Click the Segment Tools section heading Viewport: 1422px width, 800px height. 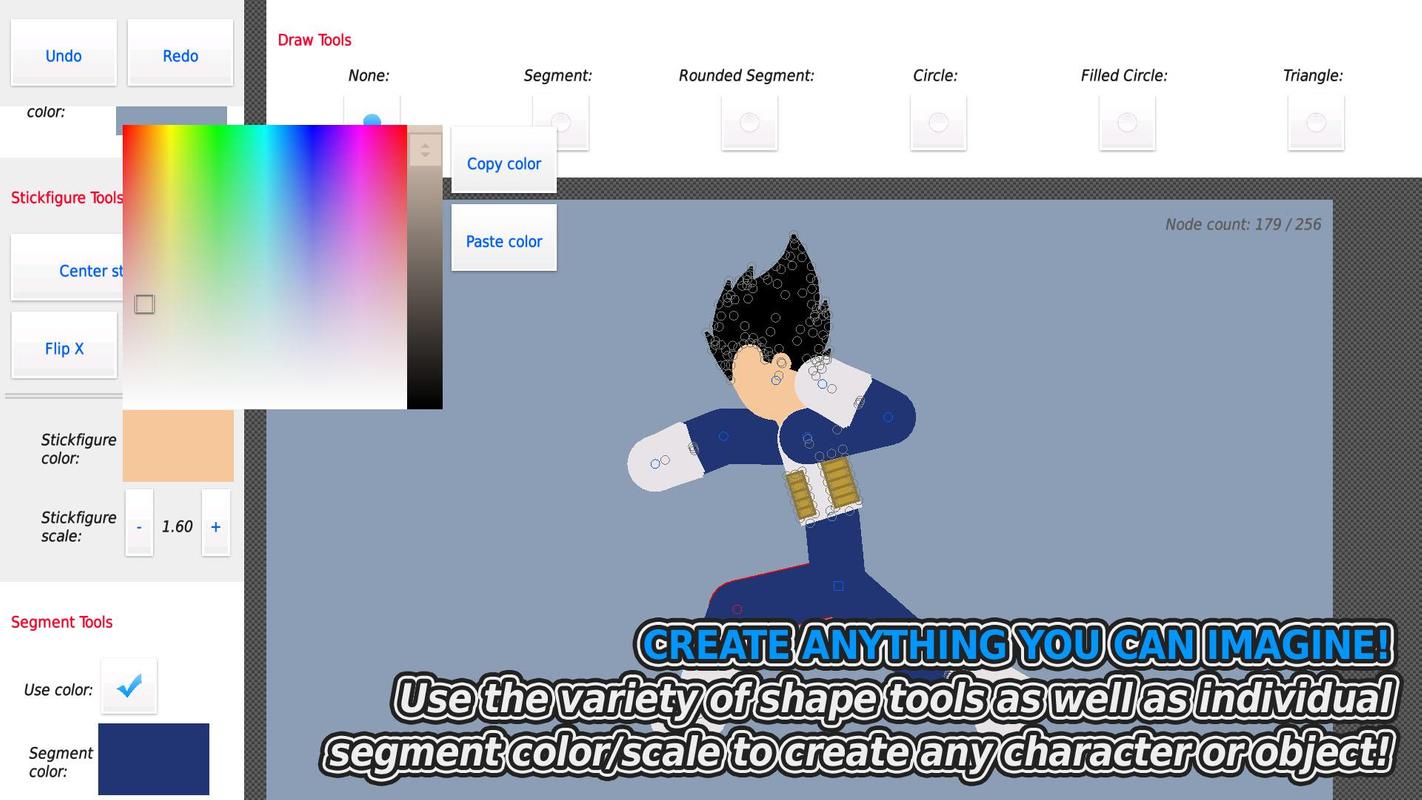coord(62,622)
